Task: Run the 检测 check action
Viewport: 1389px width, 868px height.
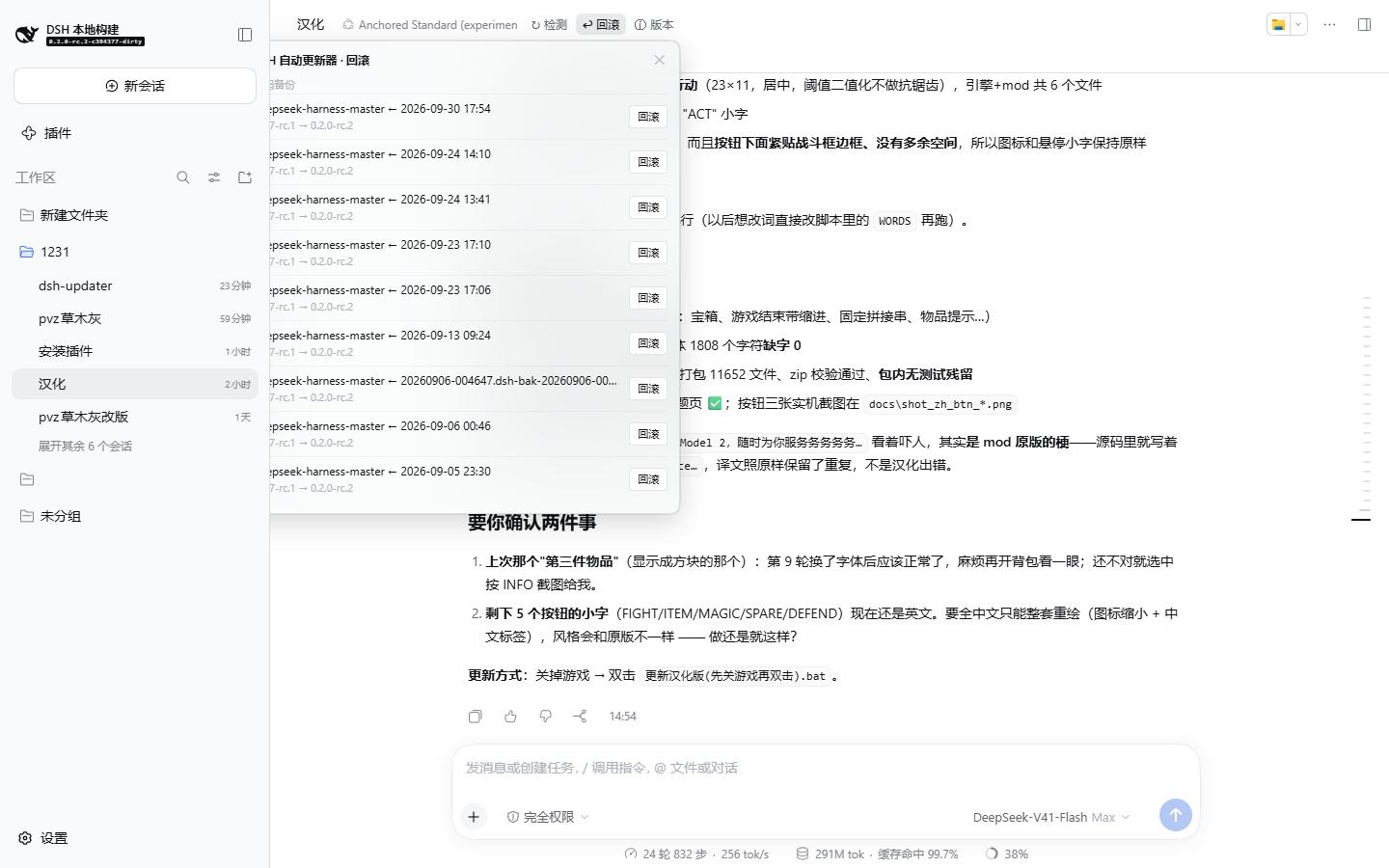Action: [x=549, y=25]
